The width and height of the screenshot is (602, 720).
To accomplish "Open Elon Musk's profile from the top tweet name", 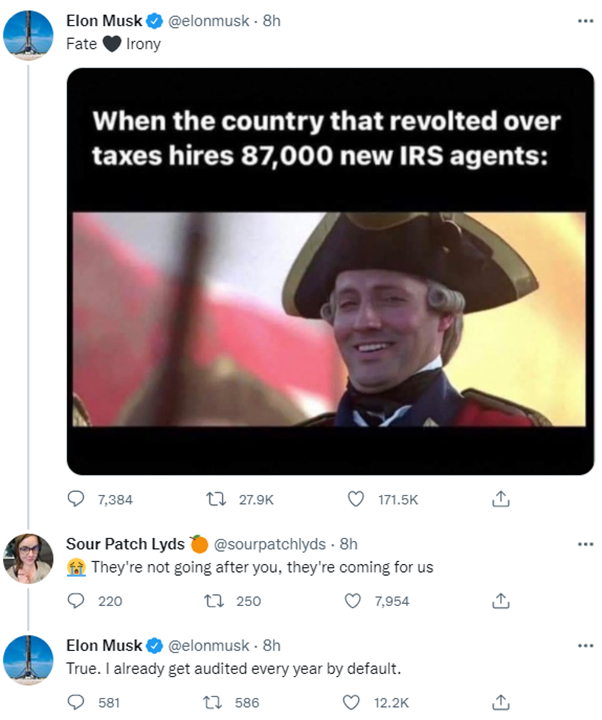I will pos(104,21).
